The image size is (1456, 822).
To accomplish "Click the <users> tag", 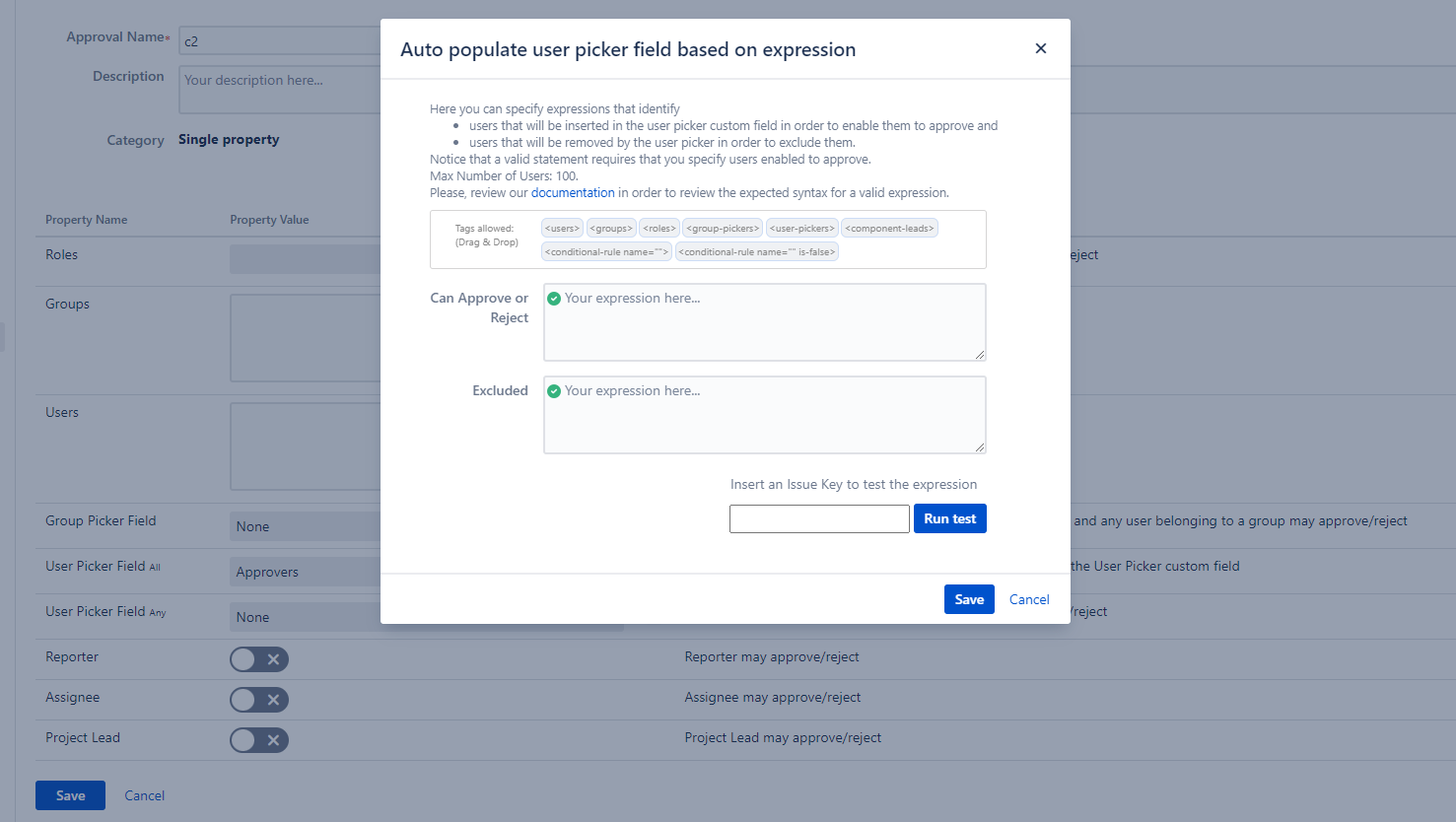I will (x=562, y=229).
